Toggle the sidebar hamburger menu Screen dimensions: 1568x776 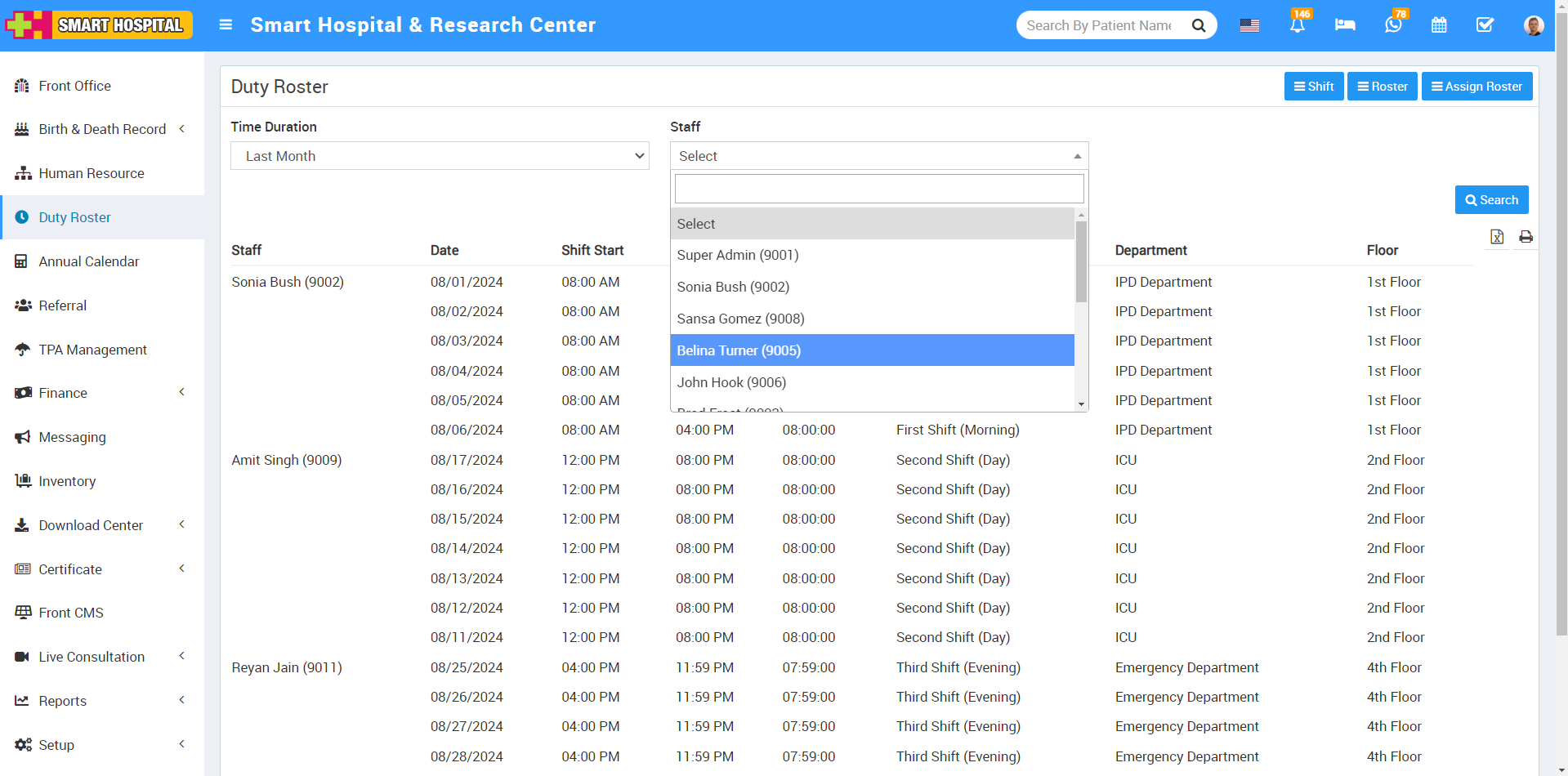coord(226,25)
